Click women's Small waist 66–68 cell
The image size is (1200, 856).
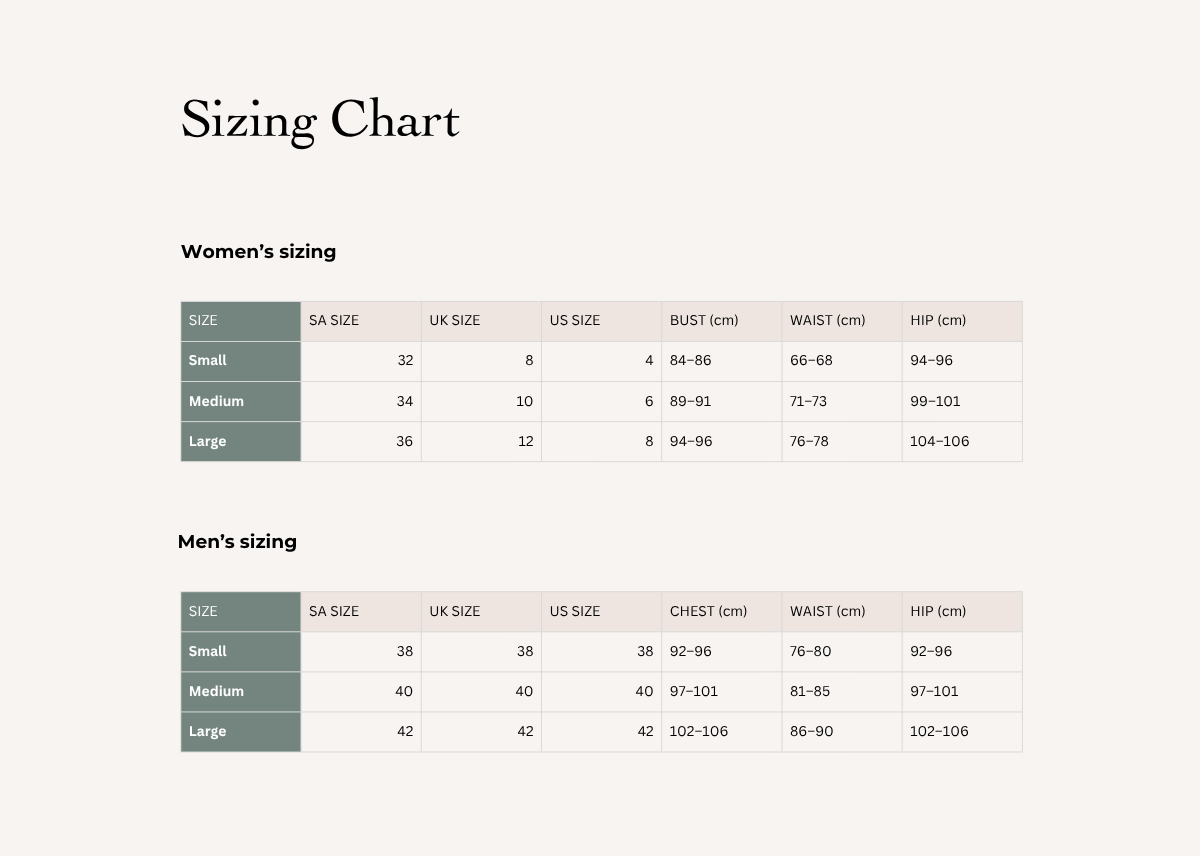click(811, 360)
